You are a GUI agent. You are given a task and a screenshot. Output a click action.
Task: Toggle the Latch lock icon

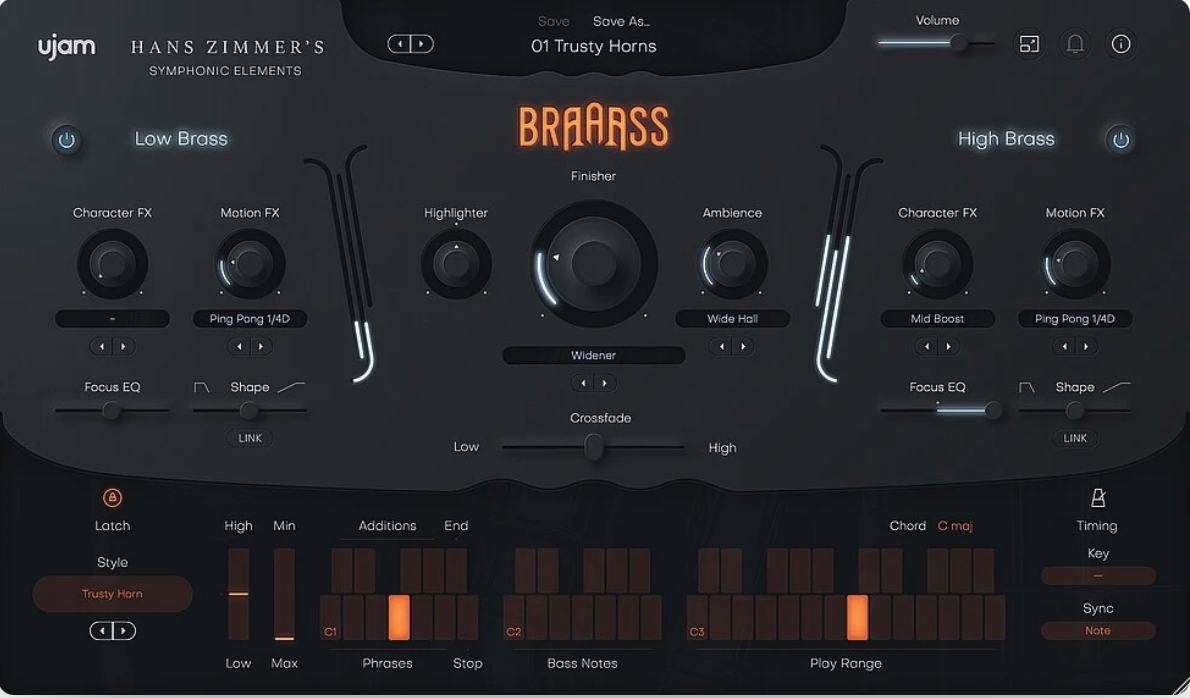point(112,498)
